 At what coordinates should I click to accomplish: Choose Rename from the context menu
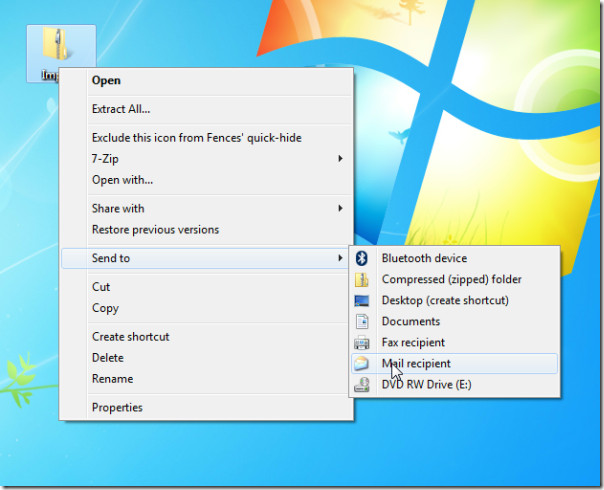(x=206, y=379)
